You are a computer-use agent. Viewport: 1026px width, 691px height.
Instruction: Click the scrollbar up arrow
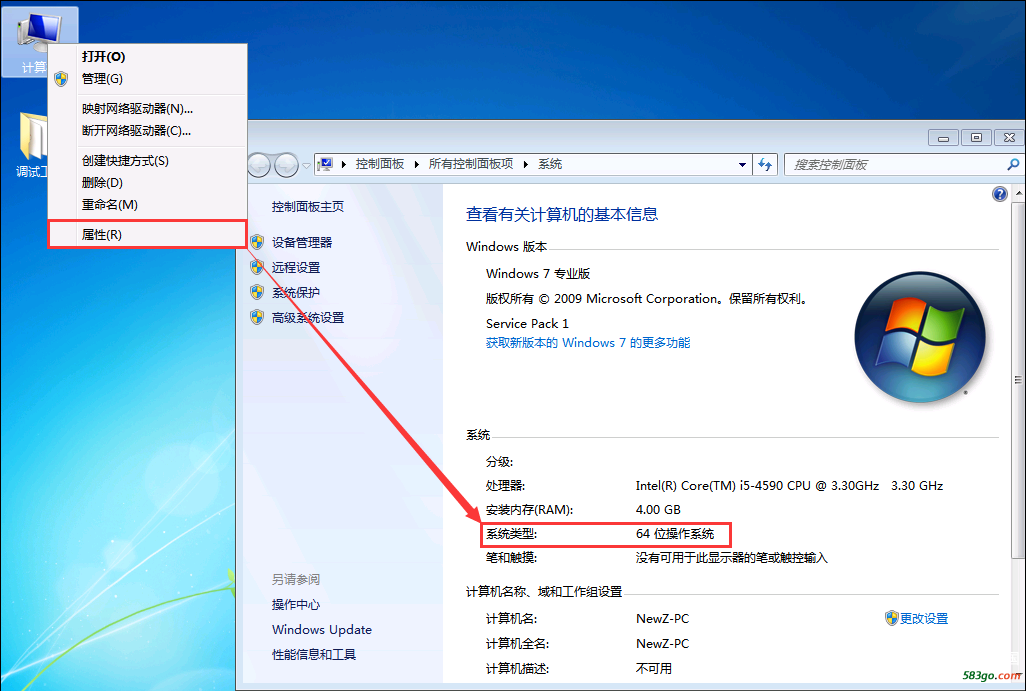pos(1017,194)
